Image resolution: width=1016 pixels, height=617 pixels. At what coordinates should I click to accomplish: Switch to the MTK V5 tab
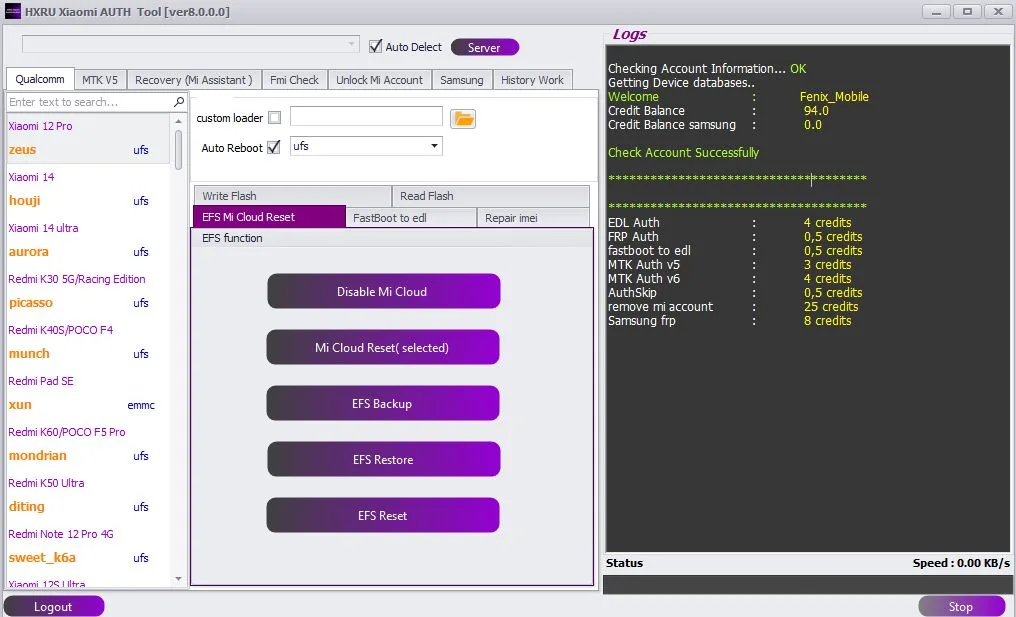(x=100, y=80)
